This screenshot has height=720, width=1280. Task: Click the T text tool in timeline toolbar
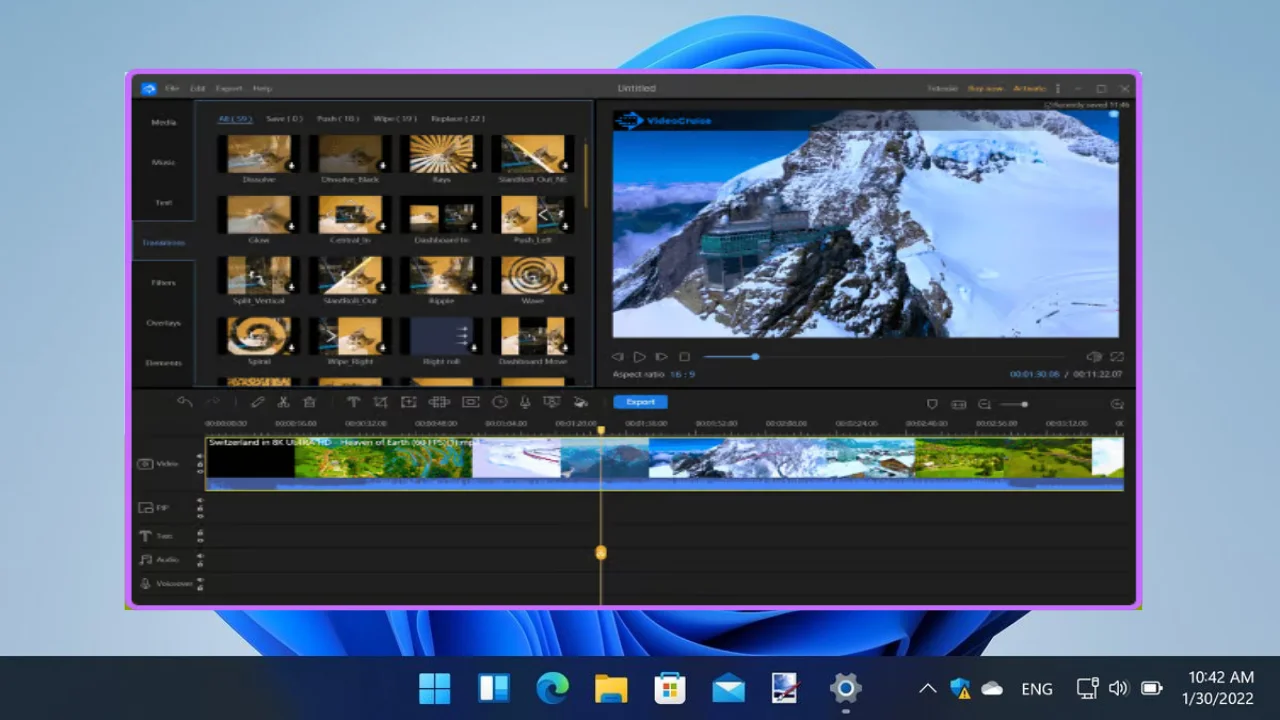(x=353, y=402)
